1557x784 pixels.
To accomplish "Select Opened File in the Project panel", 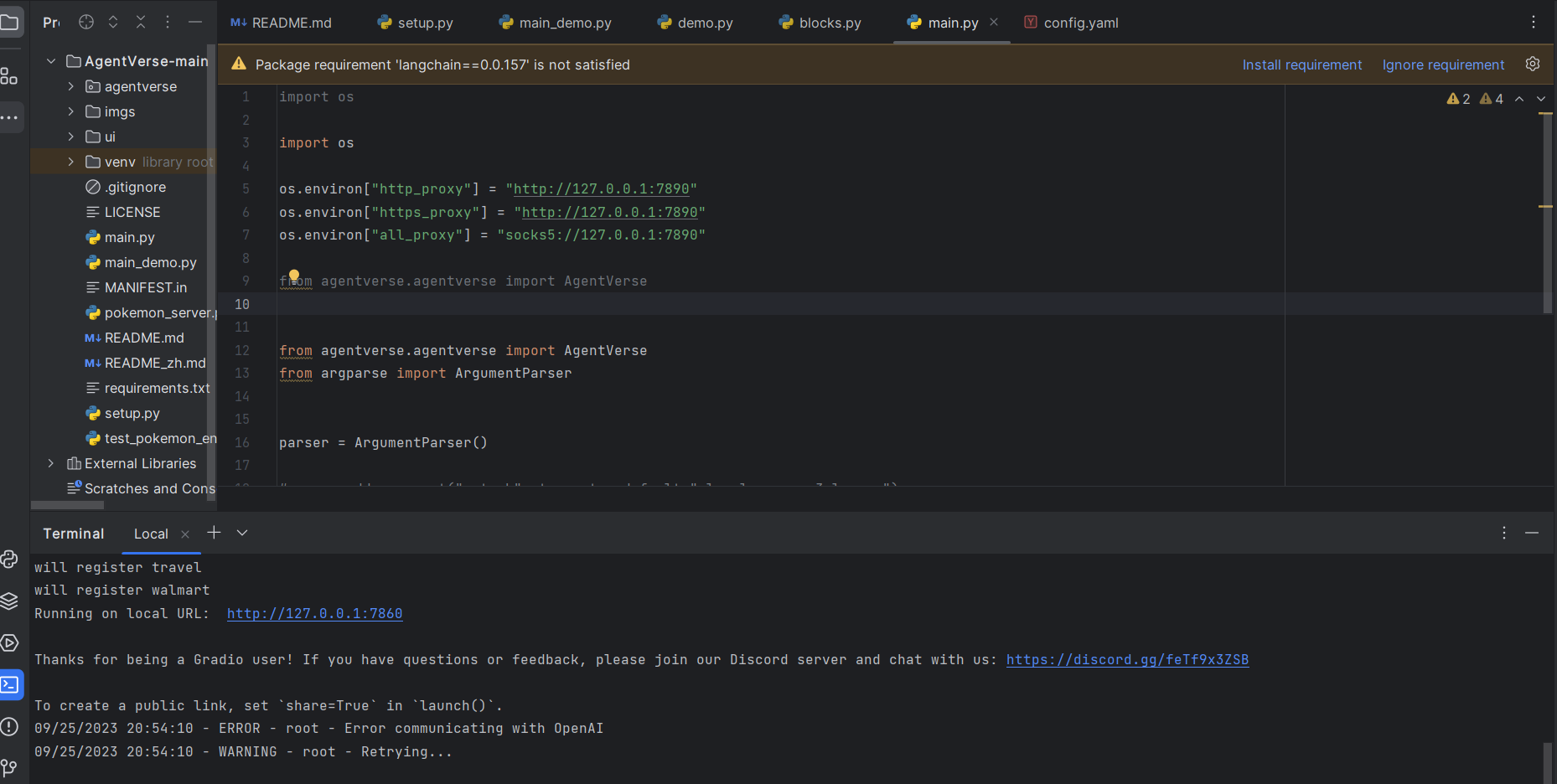I will [85, 23].
